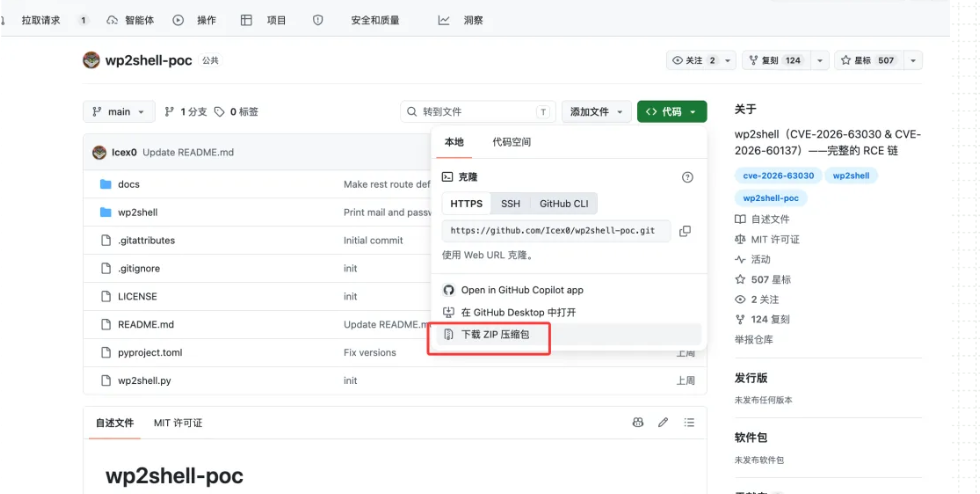This screenshot has width=980, height=494.
Task: Open the 操作 tab
Action: click(x=195, y=20)
